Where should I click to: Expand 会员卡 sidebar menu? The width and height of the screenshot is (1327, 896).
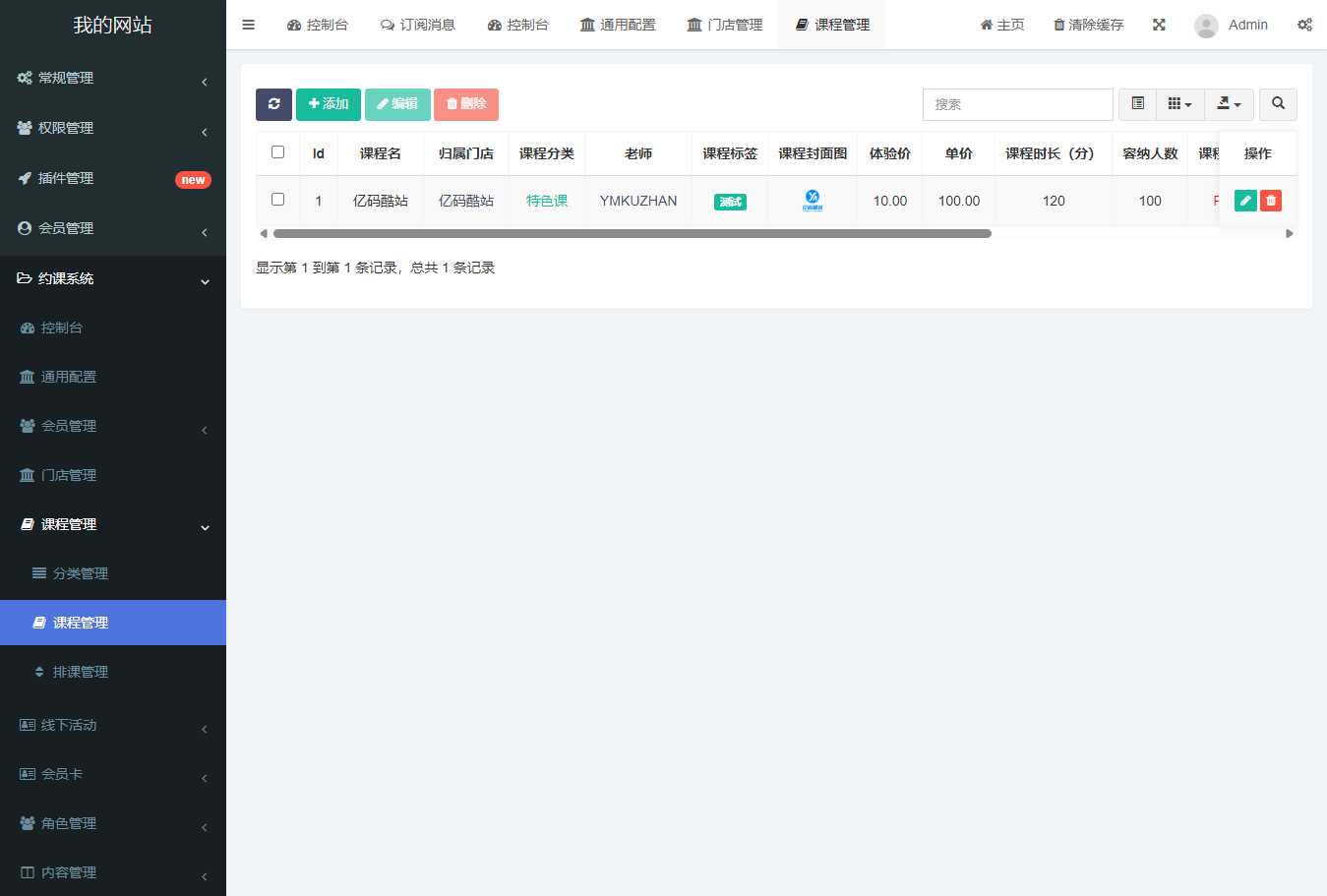(113, 774)
